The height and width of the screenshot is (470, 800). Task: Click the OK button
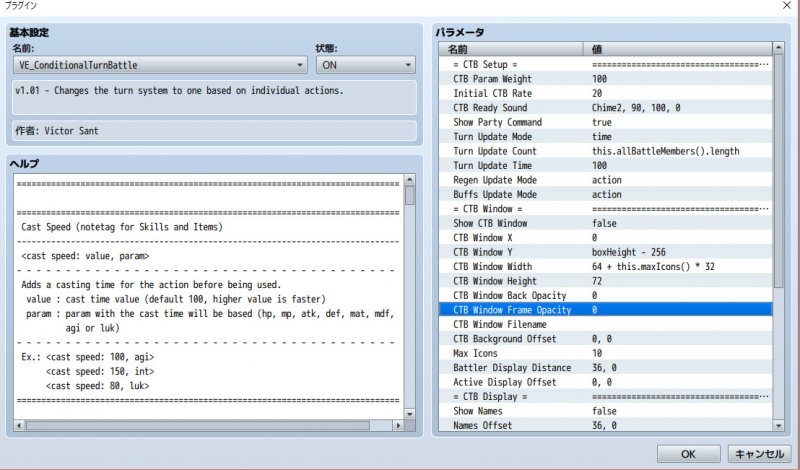coord(688,454)
